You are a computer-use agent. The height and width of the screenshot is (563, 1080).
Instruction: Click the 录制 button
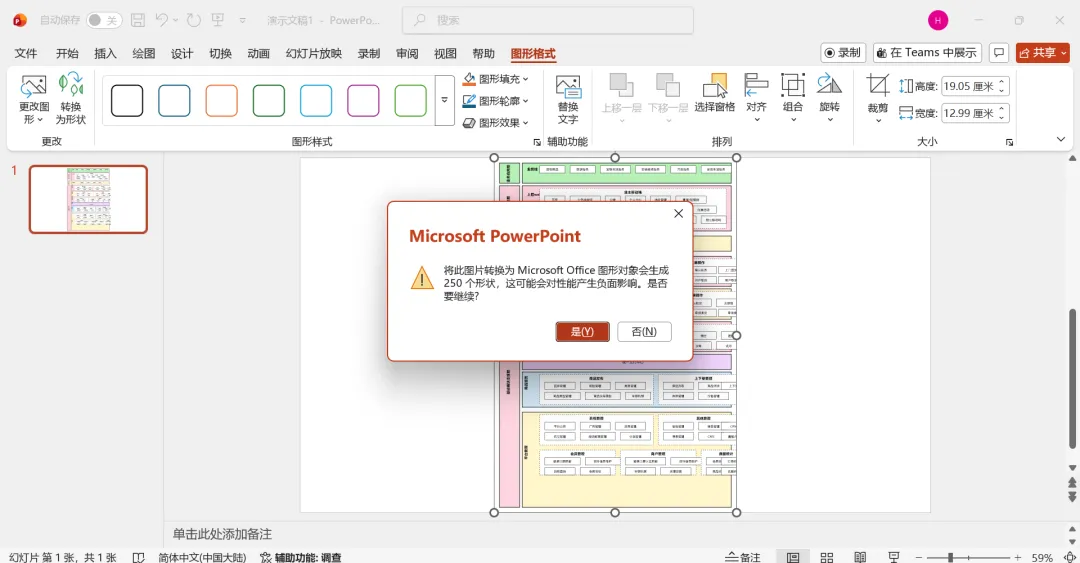[843, 53]
